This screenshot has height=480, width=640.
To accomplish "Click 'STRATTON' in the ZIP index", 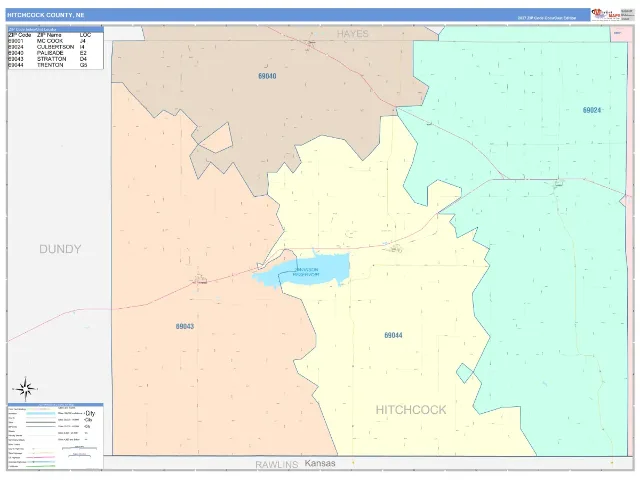I will click(x=51, y=59).
